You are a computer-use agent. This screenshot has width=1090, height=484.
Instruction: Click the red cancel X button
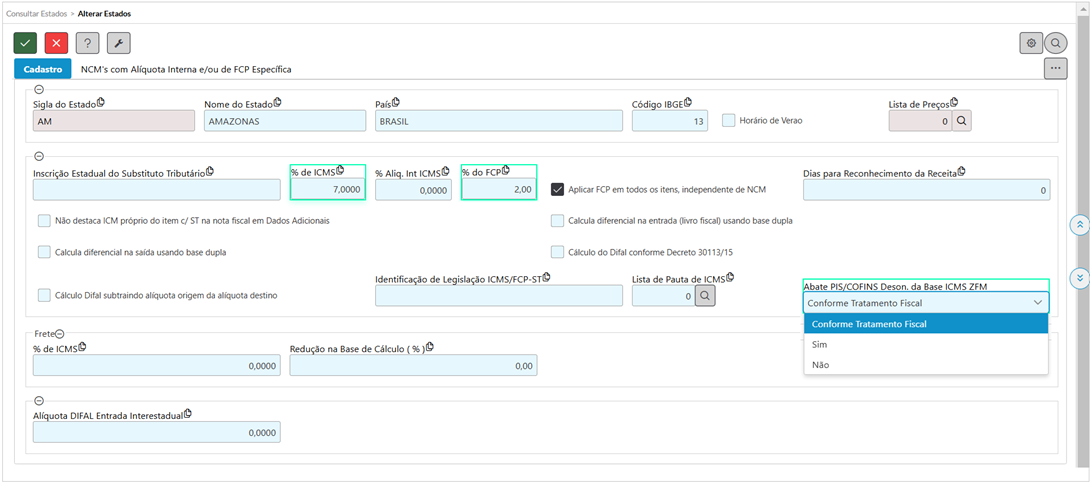pos(56,43)
